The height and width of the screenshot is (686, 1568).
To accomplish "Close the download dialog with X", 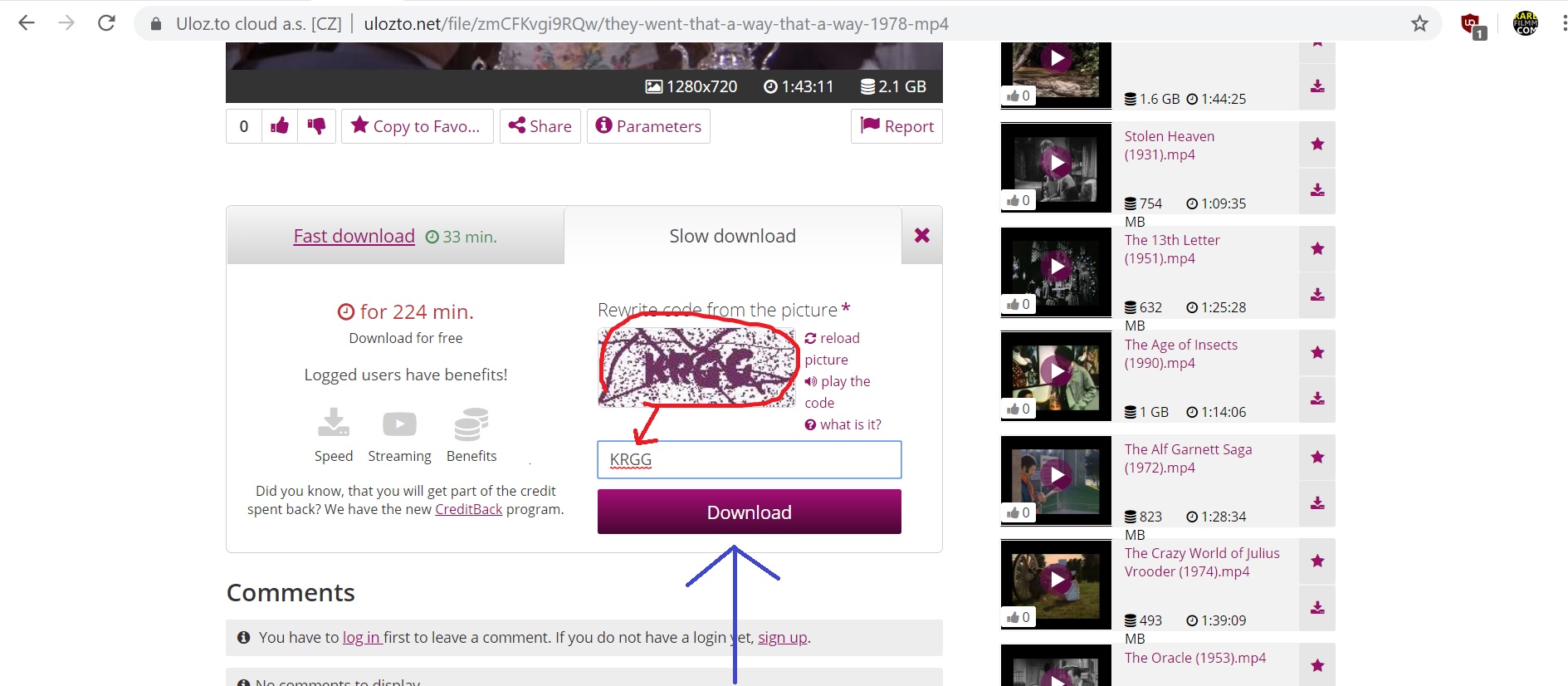I will (x=921, y=236).
